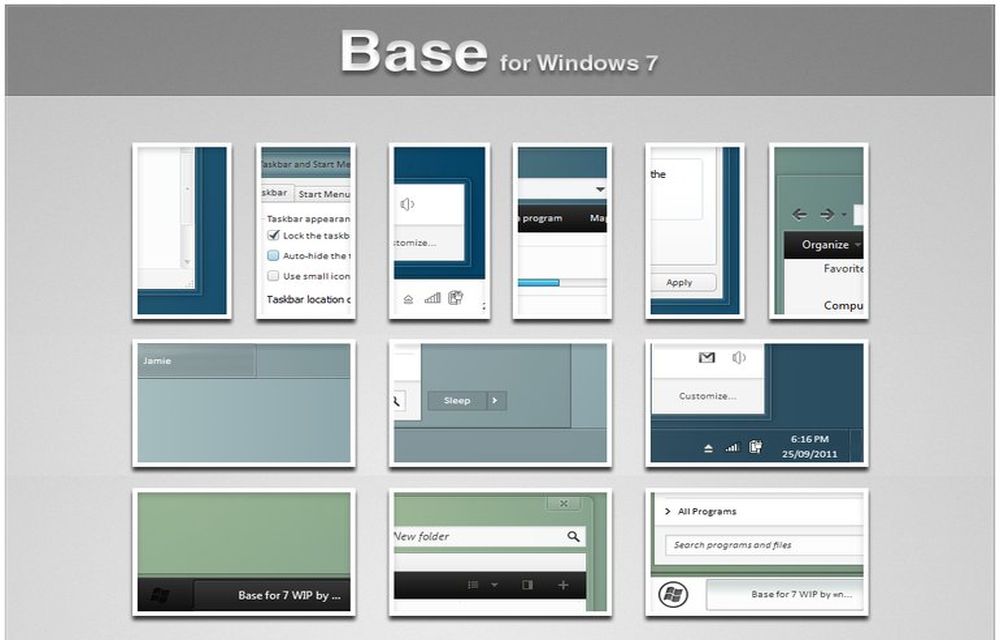Open the Customize link under the tray popup
The image size is (1000, 640).
point(707,396)
